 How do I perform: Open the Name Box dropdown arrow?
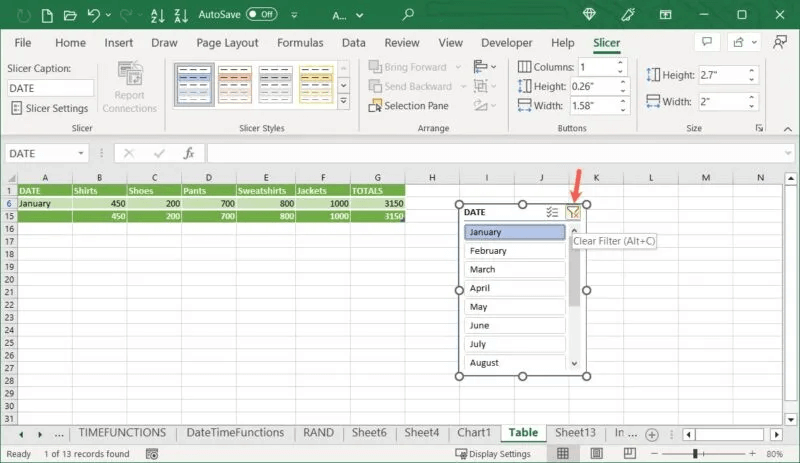click(x=81, y=153)
